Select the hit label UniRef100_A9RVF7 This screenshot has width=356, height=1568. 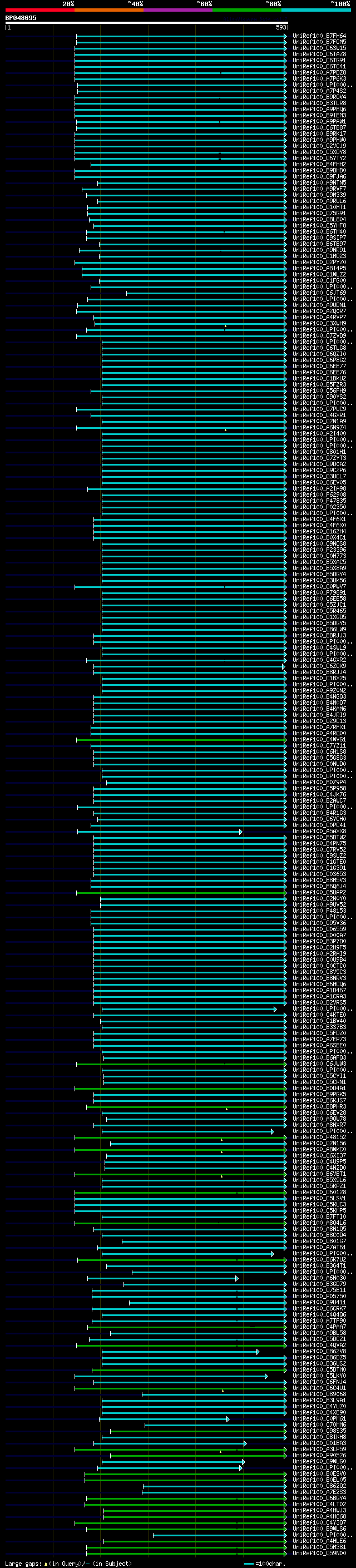coord(319,189)
